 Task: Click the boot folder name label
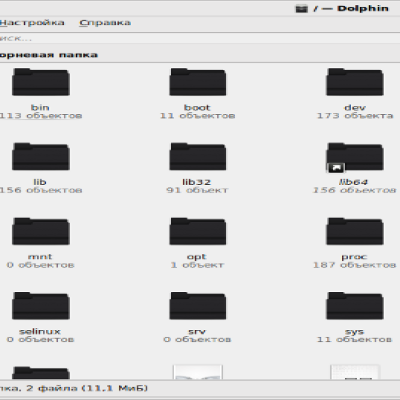(197, 107)
